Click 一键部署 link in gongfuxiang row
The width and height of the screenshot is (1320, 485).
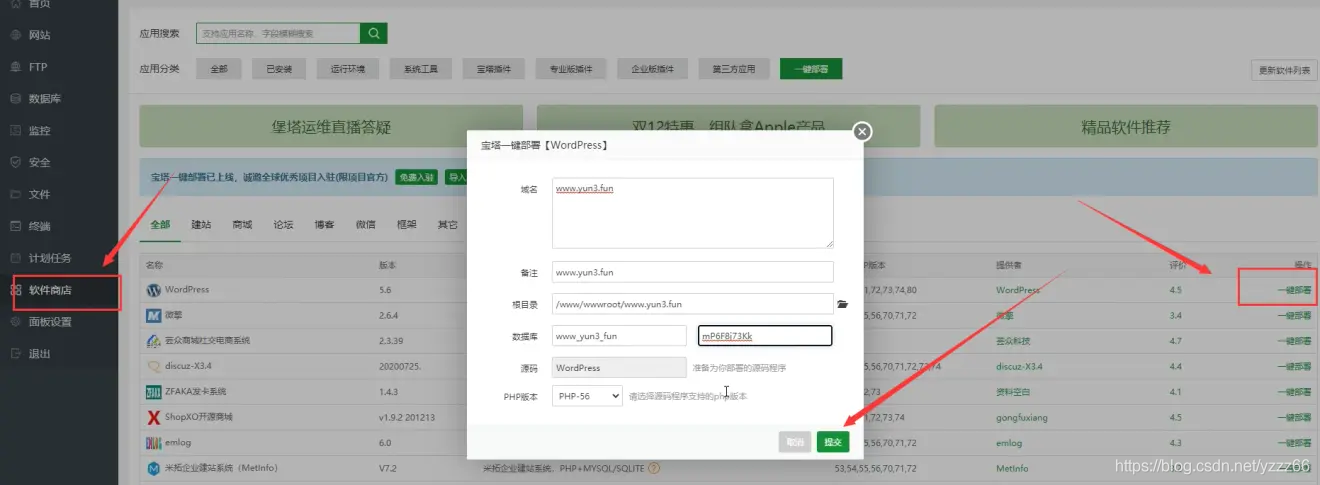pos(1294,417)
